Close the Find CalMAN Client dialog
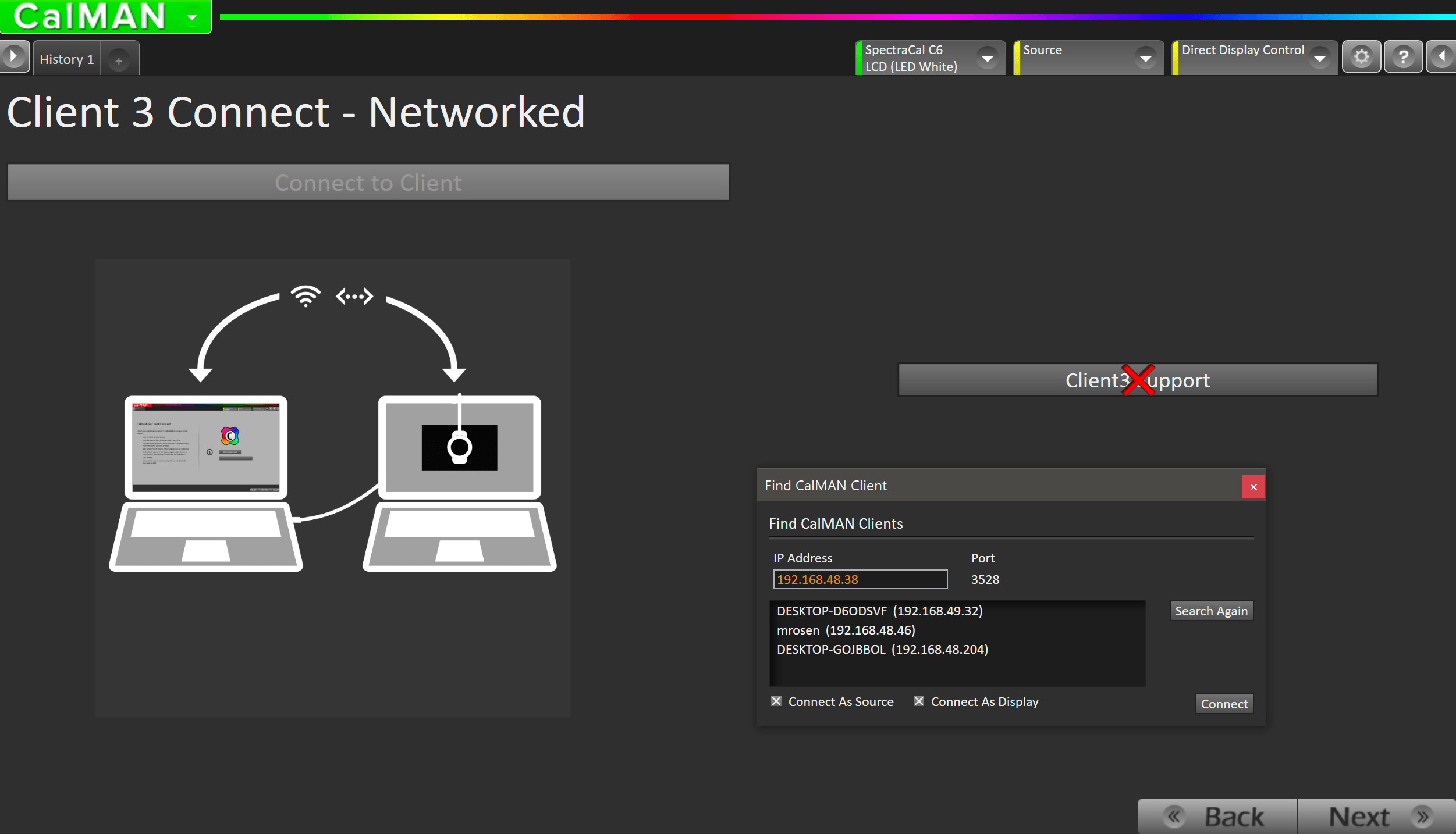 [1253, 487]
